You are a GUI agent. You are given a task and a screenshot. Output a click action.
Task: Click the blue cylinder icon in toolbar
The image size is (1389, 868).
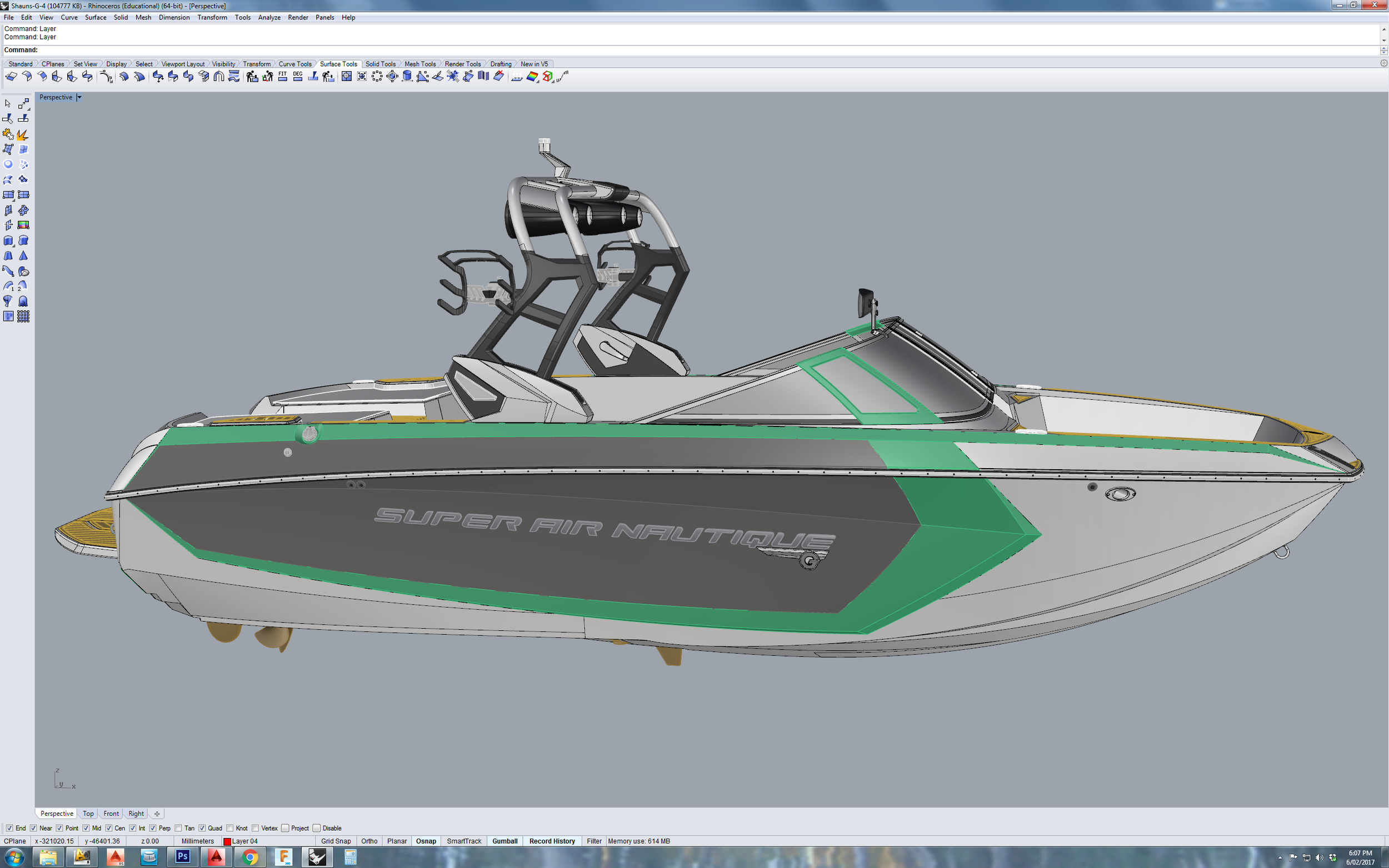[x=407, y=76]
